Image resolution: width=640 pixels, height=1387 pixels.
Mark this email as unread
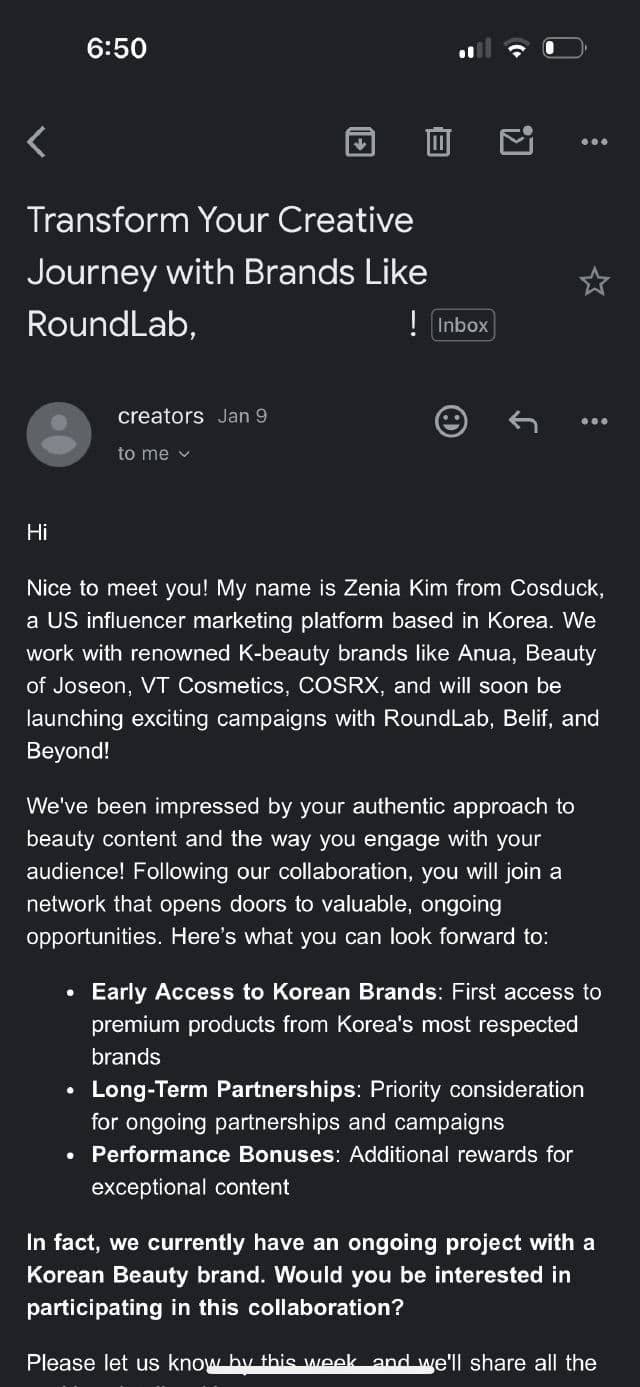pos(516,142)
